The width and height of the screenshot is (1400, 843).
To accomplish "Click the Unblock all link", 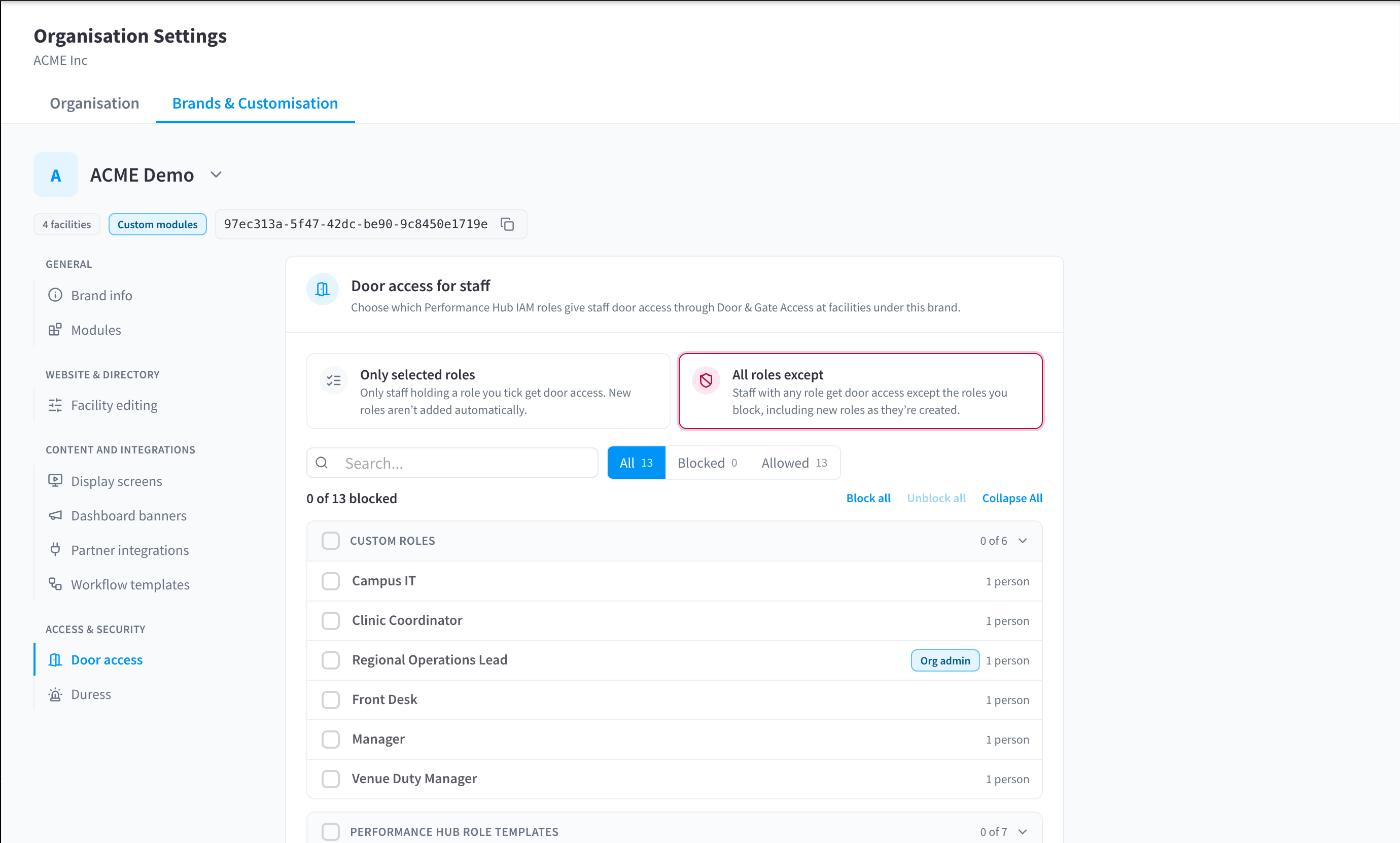I will (936, 498).
